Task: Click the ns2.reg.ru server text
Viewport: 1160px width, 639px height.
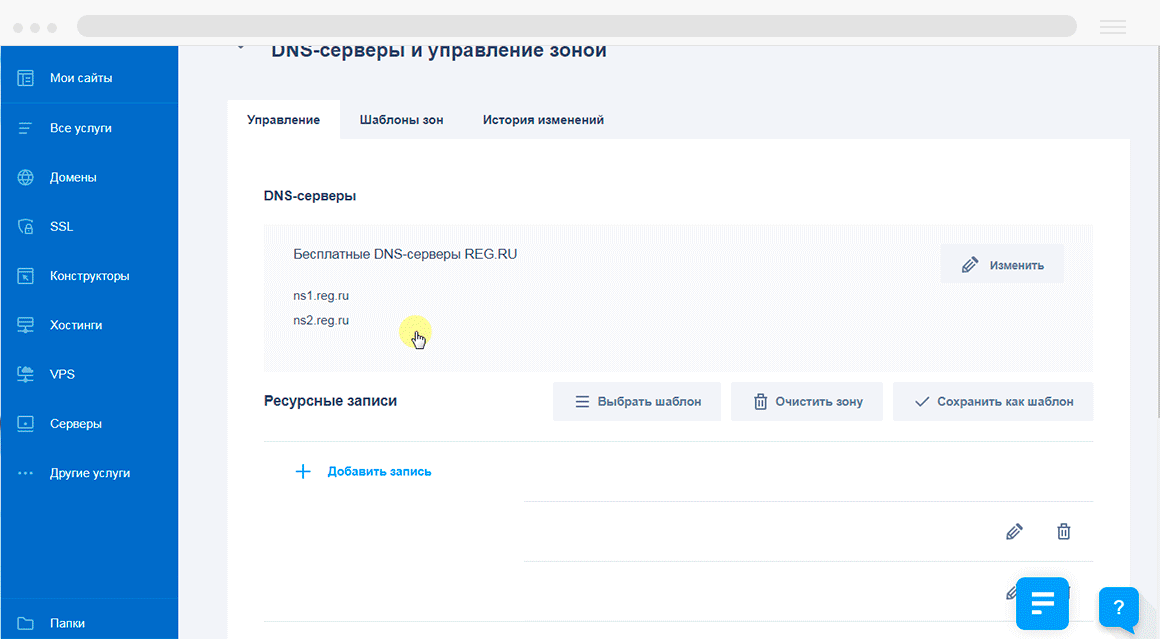Action: [321, 320]
